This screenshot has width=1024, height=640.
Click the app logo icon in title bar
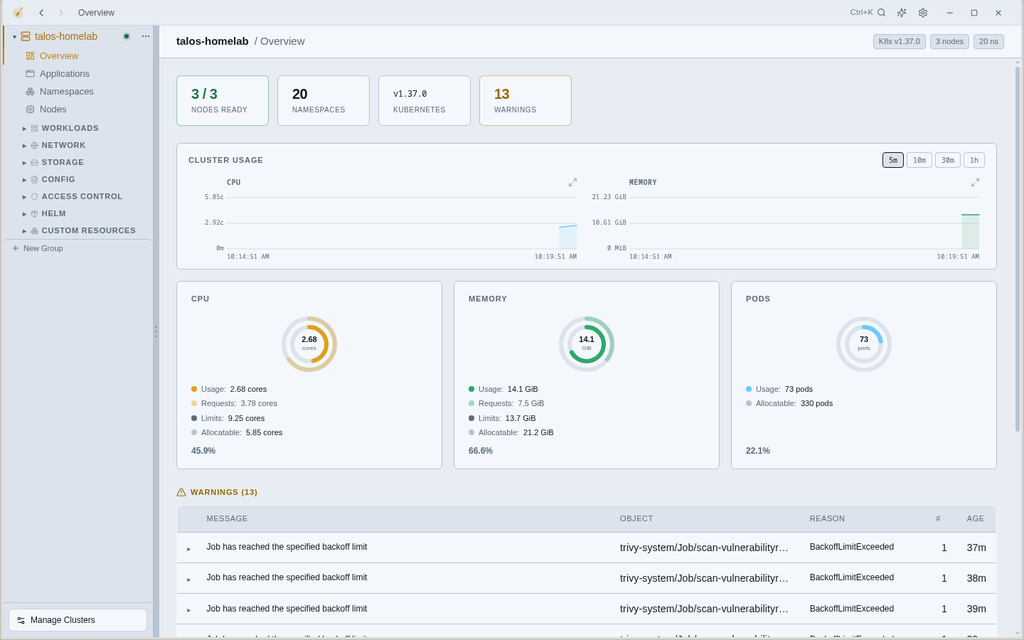(18, 12)
